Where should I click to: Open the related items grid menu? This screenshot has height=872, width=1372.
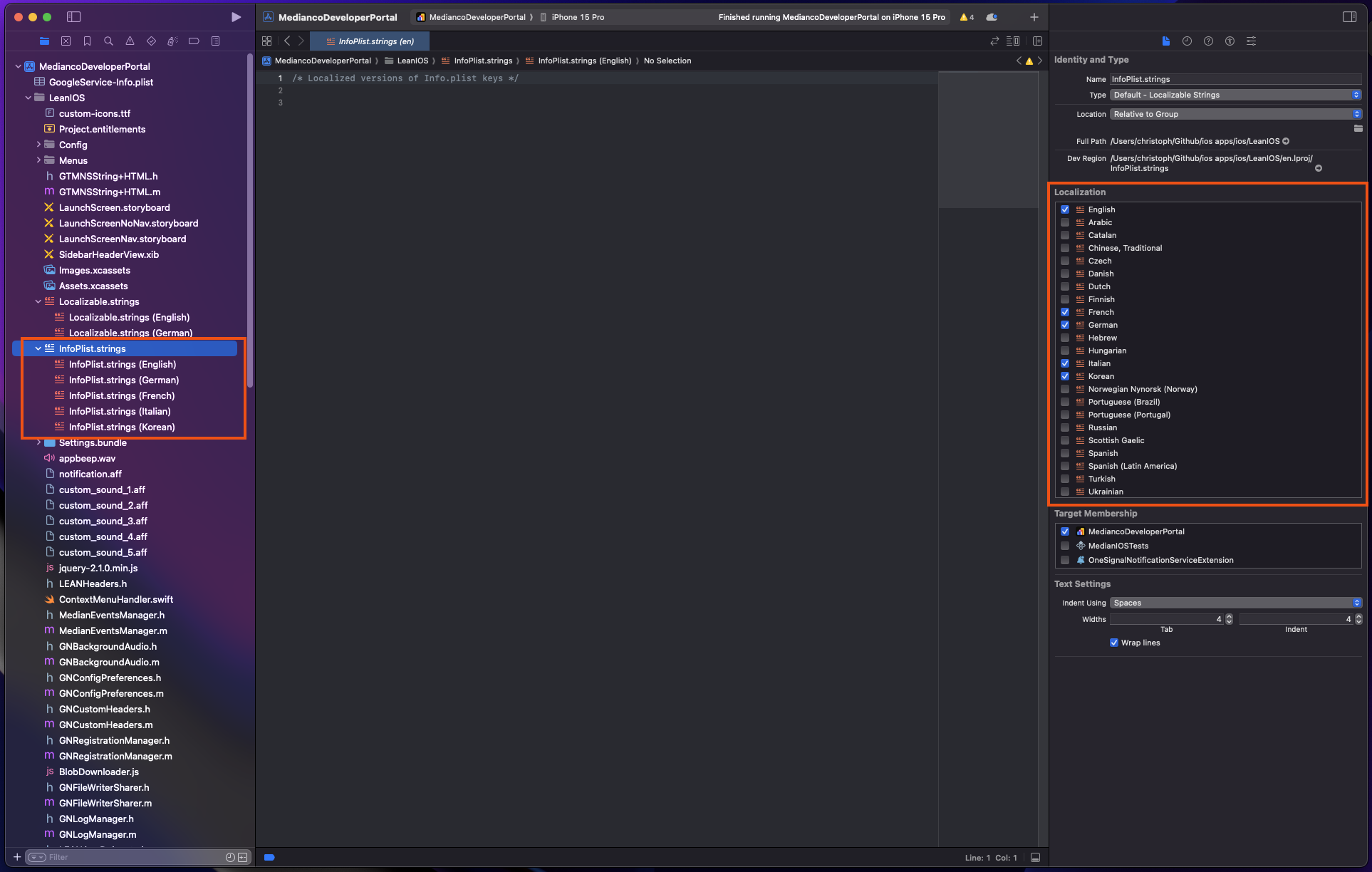click(267, 41)
